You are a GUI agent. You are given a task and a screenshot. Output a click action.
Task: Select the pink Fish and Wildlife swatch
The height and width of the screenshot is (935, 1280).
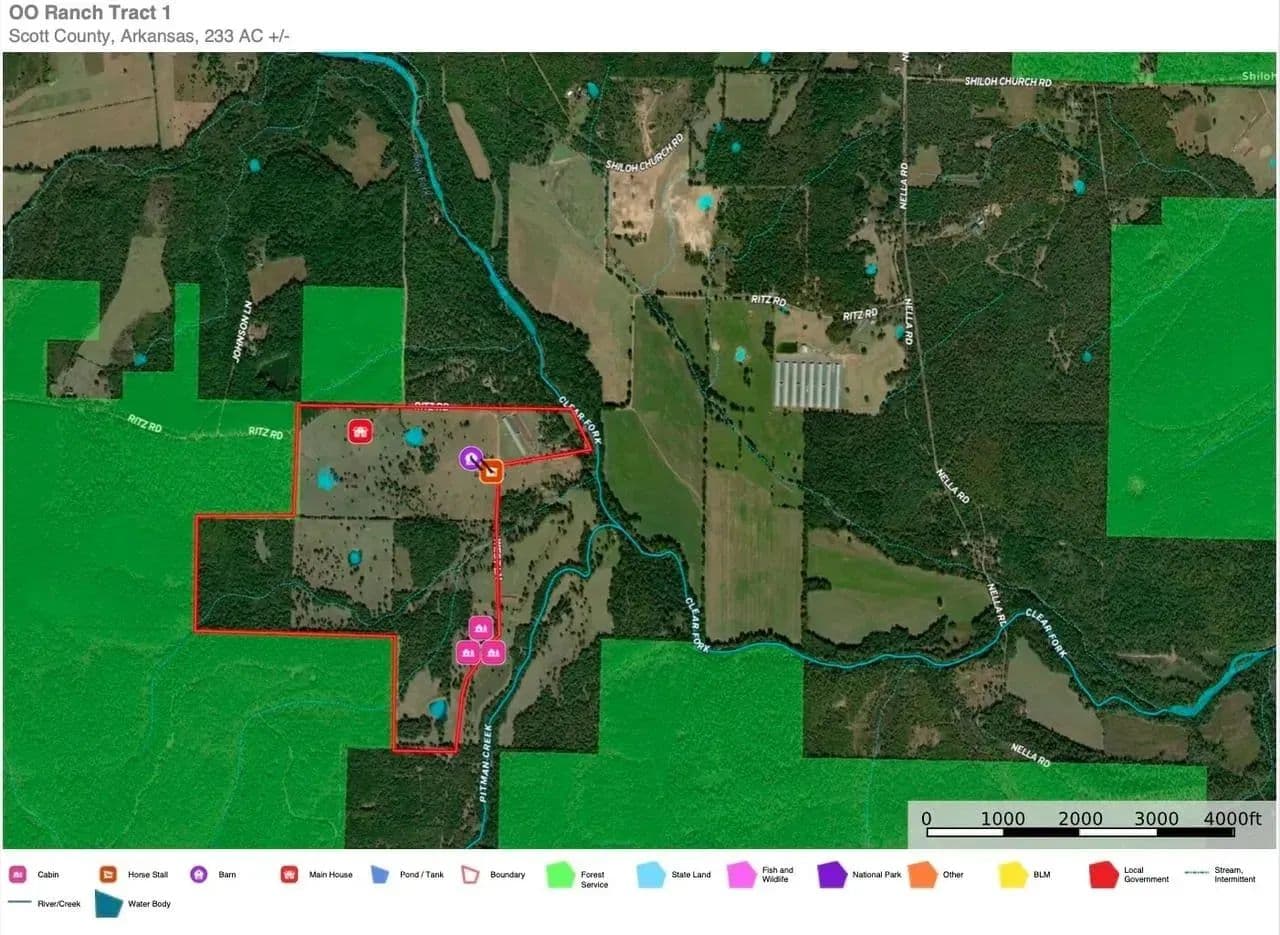[x=741, y=875]
